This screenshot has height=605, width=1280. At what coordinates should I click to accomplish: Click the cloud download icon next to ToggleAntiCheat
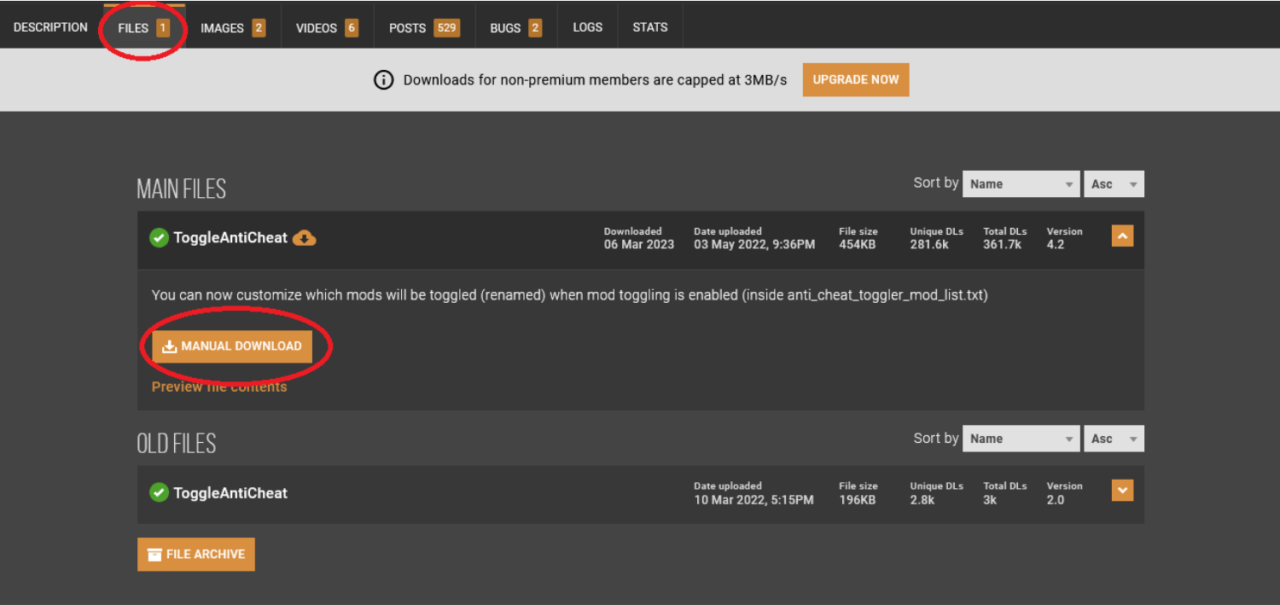point(304,238)
